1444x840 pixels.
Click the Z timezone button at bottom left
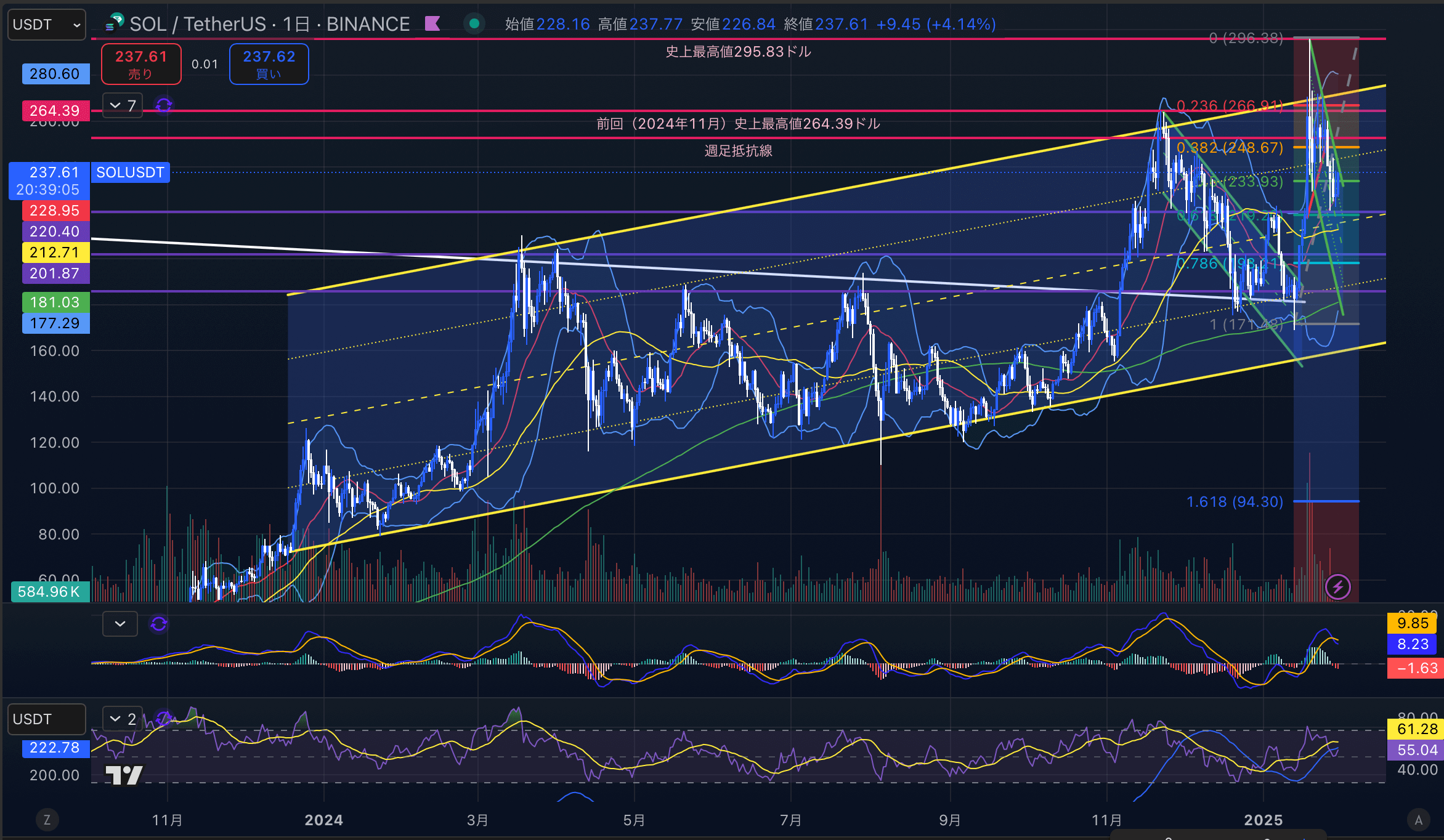[47, 820]
